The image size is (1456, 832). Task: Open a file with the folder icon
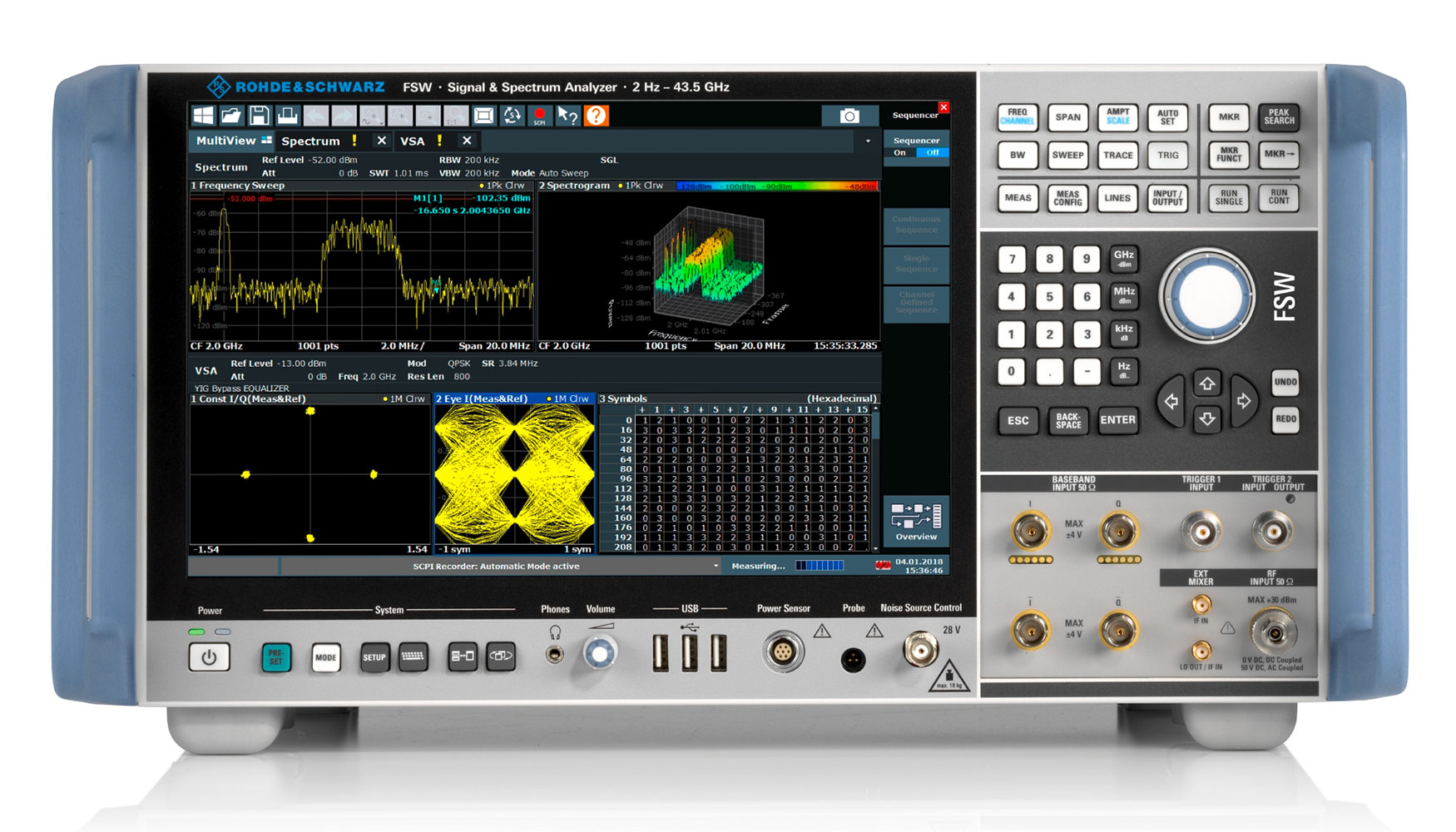click(x=231, y=116)
